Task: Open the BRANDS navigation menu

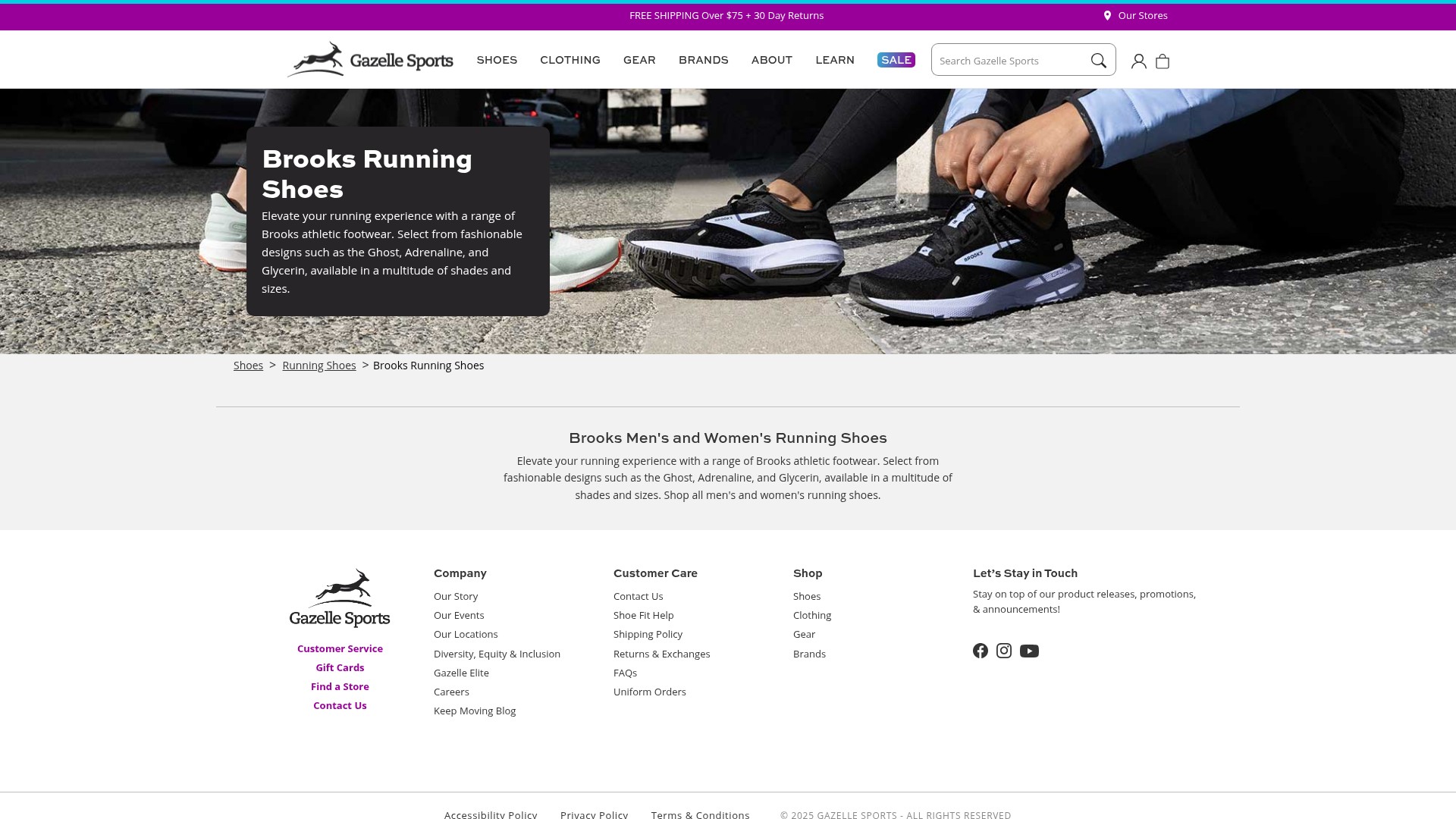Action: (x=704, y=60)
